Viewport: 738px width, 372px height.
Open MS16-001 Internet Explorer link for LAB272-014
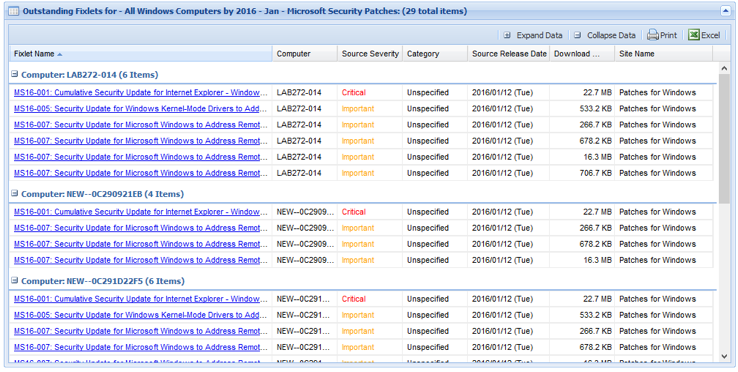(x=141, y=92)
